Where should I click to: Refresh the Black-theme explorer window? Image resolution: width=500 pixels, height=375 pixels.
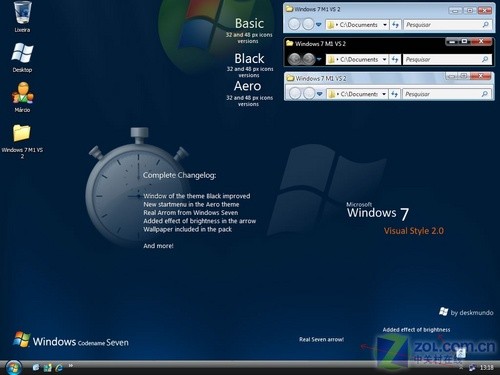[395, 59]
